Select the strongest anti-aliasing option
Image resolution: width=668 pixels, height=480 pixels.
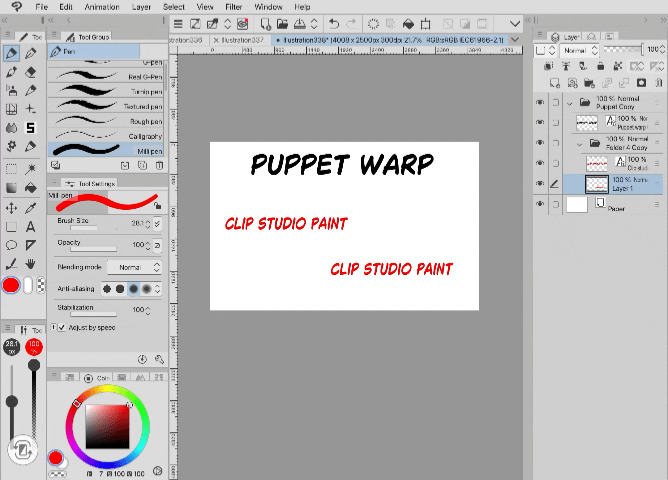147,289
